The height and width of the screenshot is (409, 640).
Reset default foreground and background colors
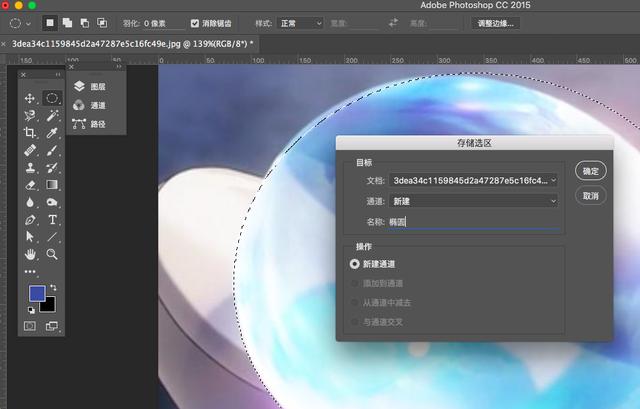31,310
